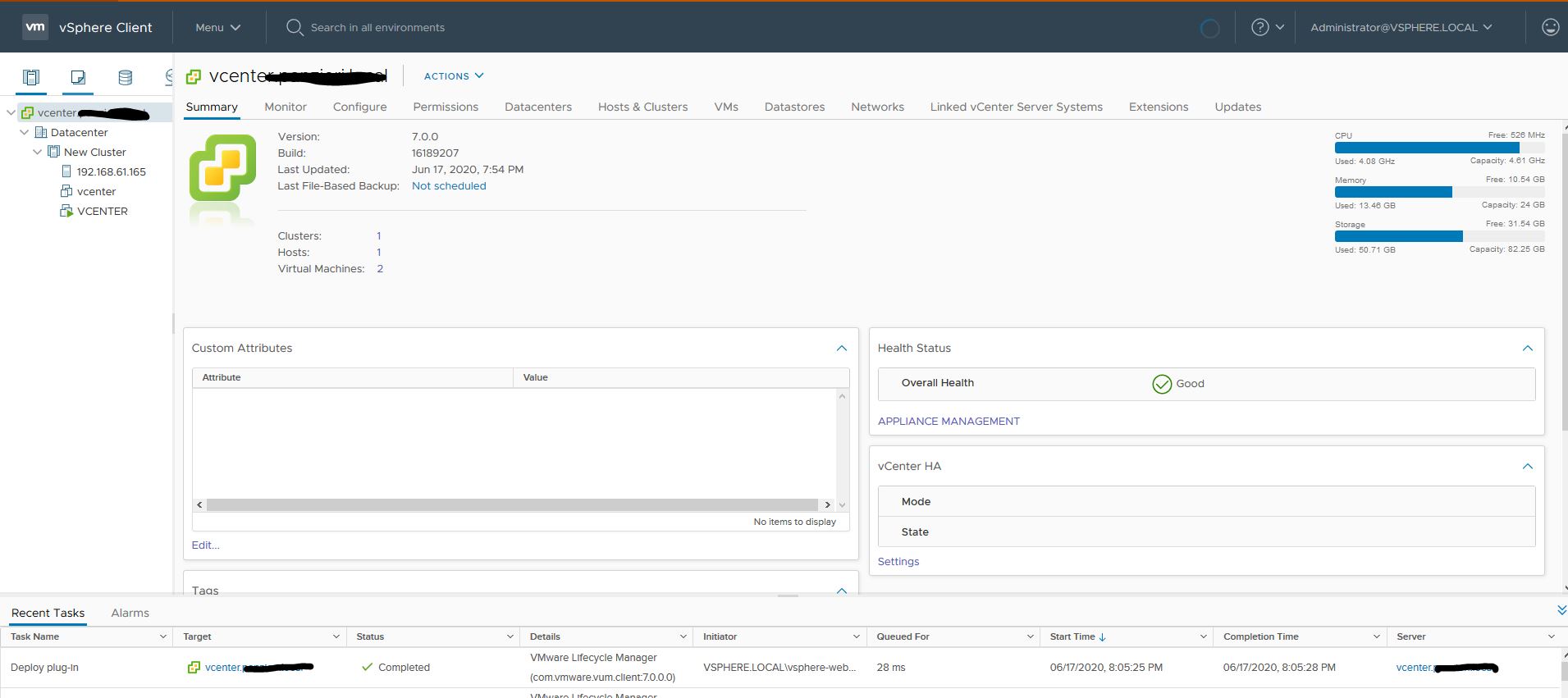
Task: Click the build number 16189207
Action: tap(435, 153)
